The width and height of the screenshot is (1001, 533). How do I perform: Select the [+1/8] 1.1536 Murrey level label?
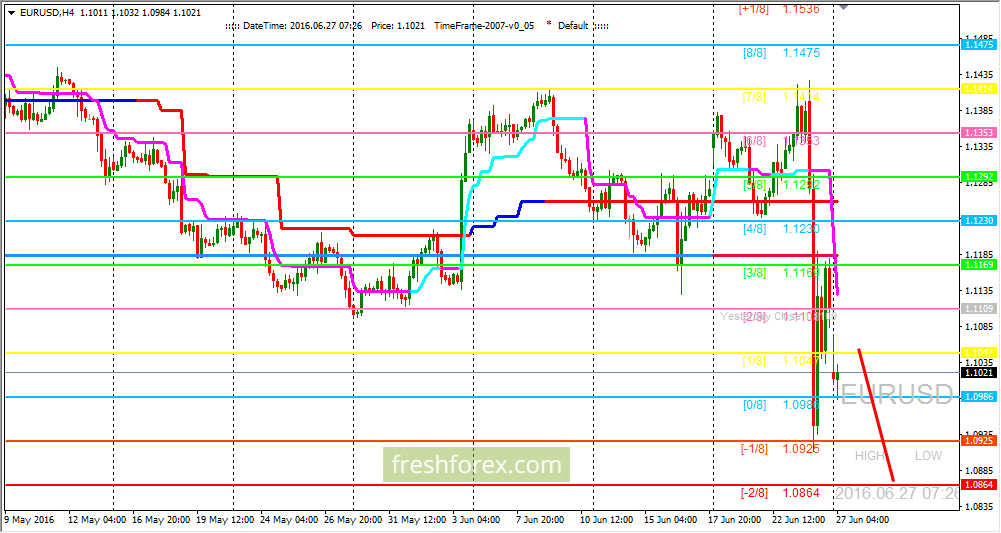(779, 9)
